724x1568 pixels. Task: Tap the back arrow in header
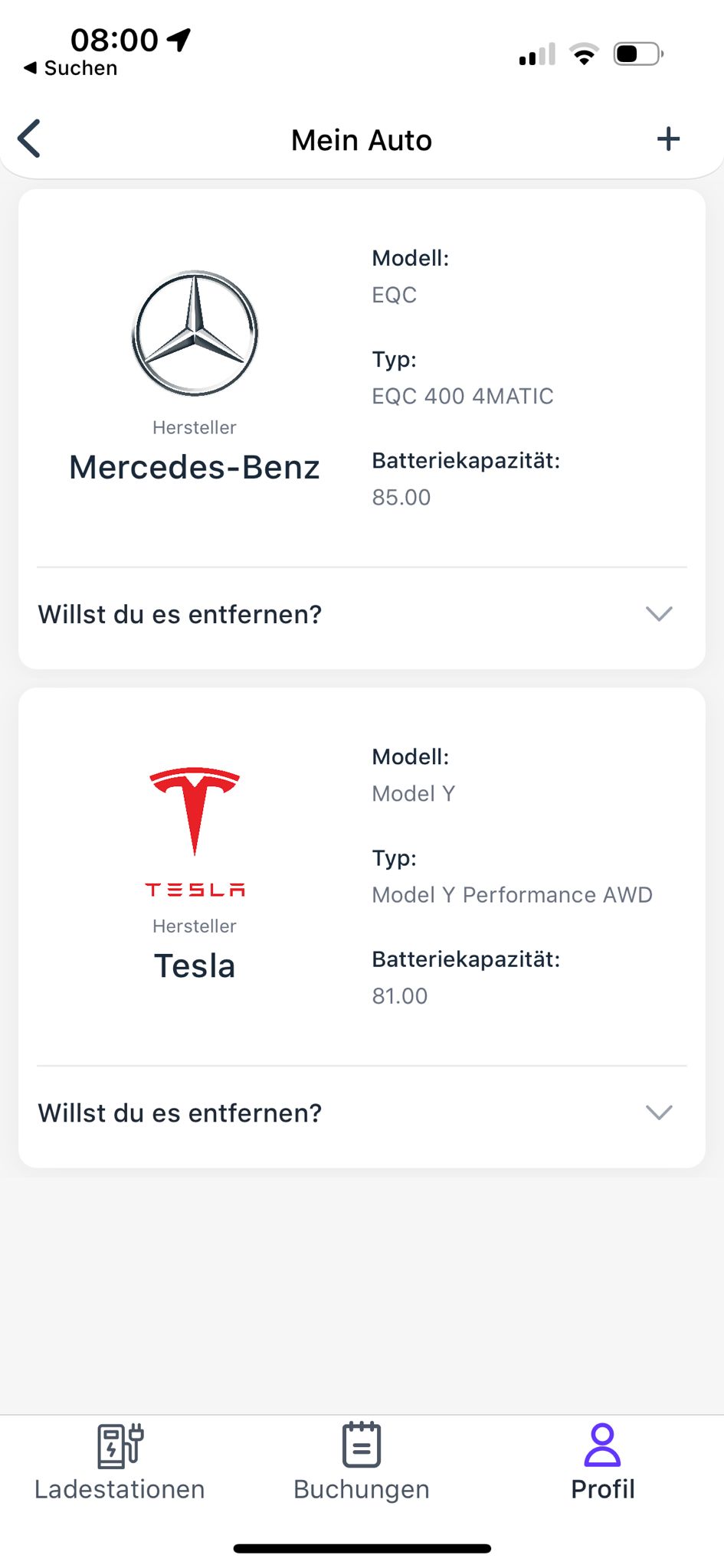(x=29, y=139)
